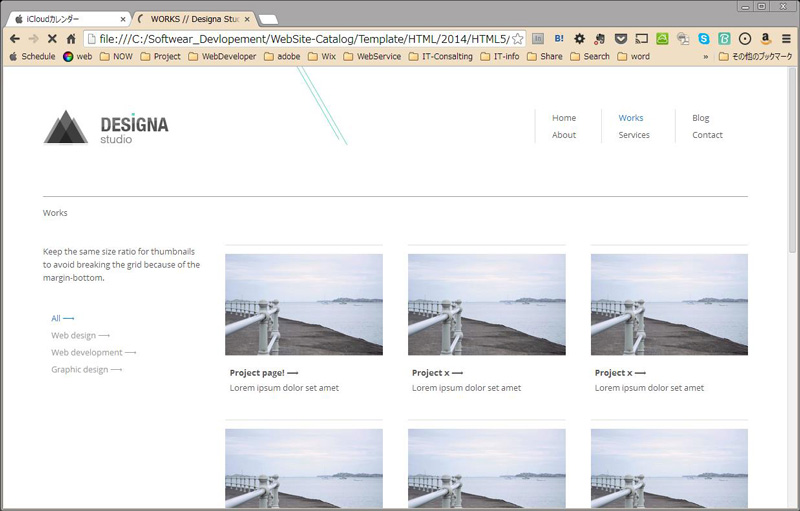Expand the Search bookmark folder

click(x=590, y=57)
